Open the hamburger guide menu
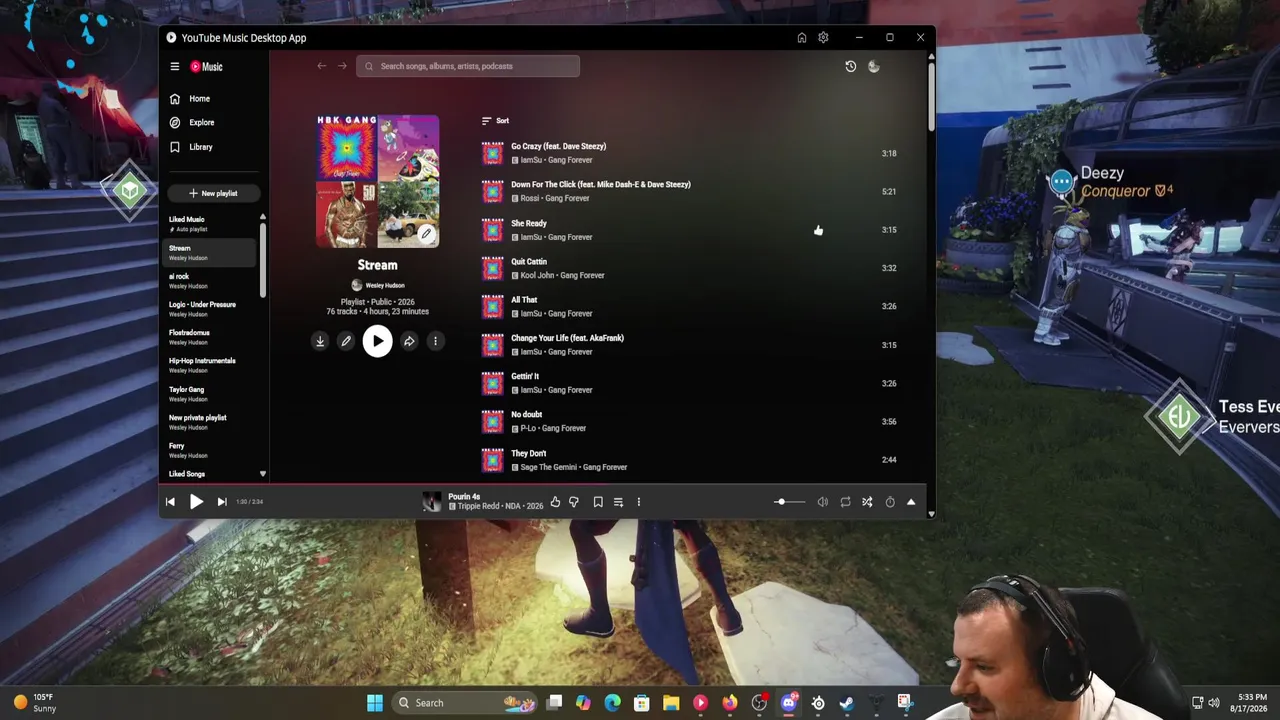 click(174, 67)
